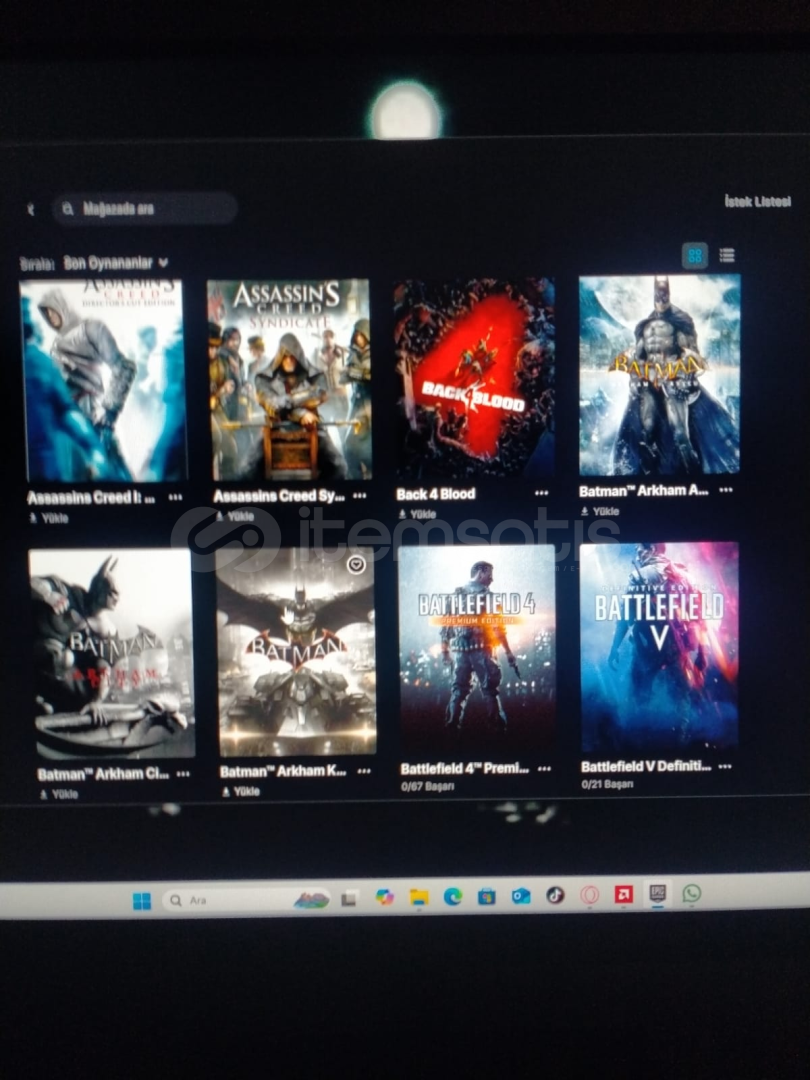Launch Microsoft Edge from the taskbar

453,896
